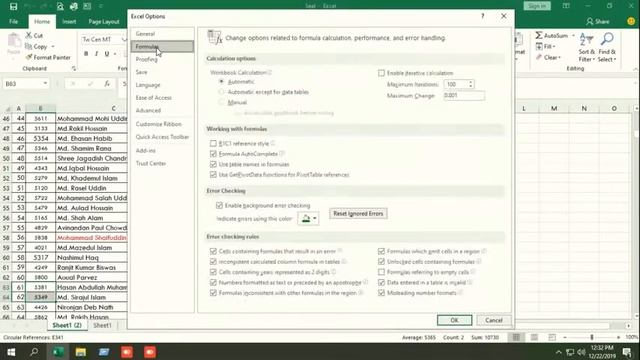
Task: Switch to Sheet1 worksheet tab
Action: [x=102, y=325]
